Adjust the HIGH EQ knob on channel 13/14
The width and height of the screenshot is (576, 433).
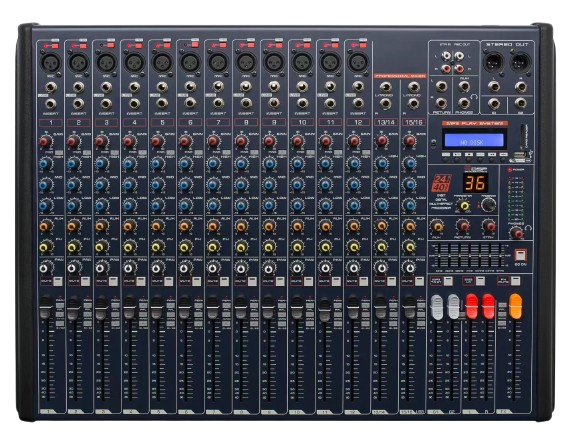pyautogui.click(x=382, y=163)
